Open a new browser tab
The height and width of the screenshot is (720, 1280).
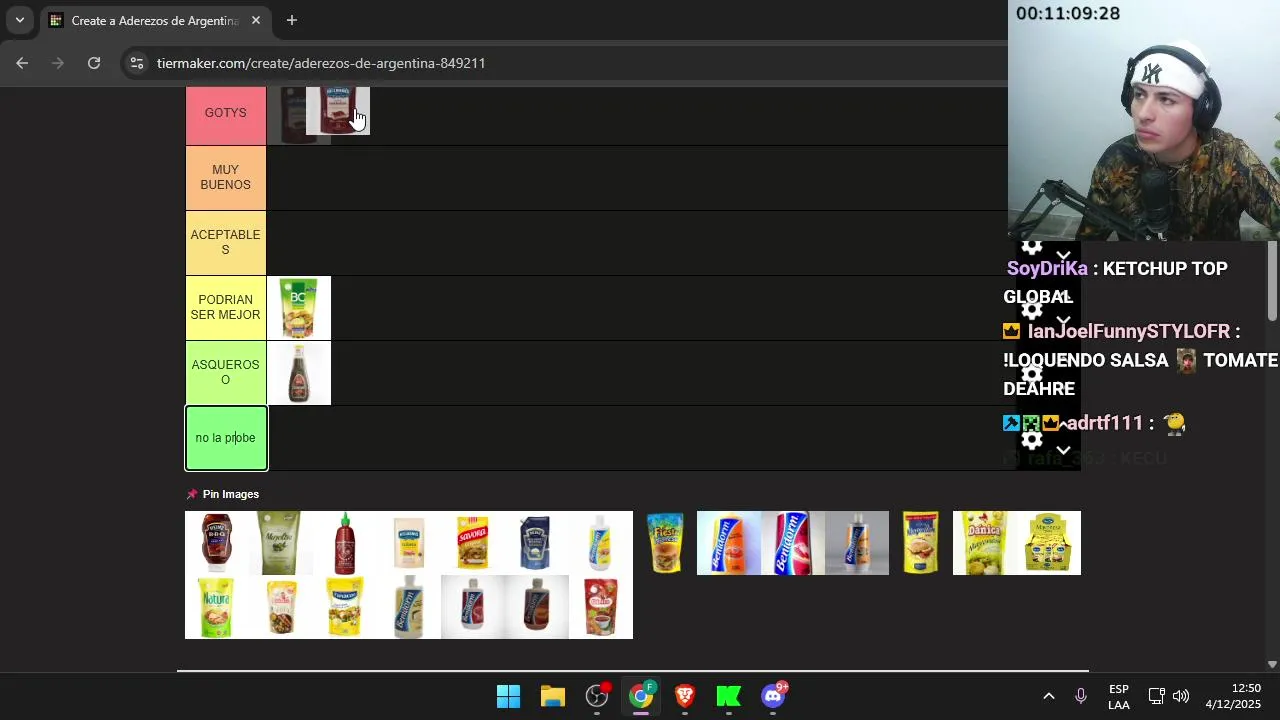coord(291,20)
